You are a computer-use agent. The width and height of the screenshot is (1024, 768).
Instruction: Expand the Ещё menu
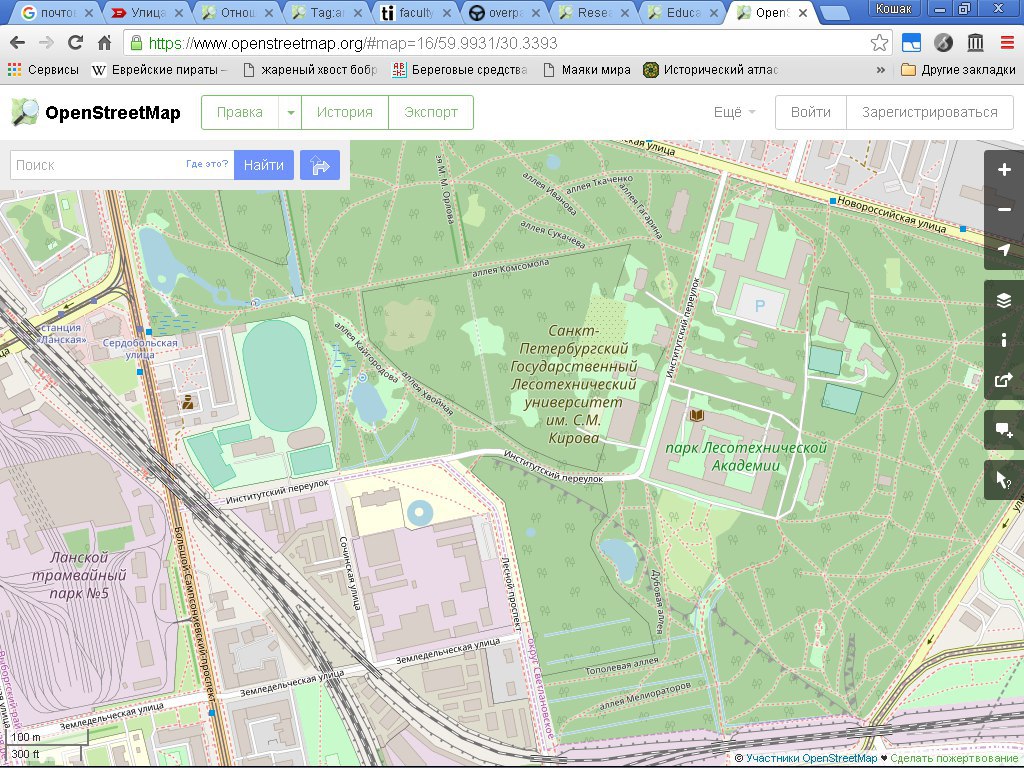coord(734,112)
